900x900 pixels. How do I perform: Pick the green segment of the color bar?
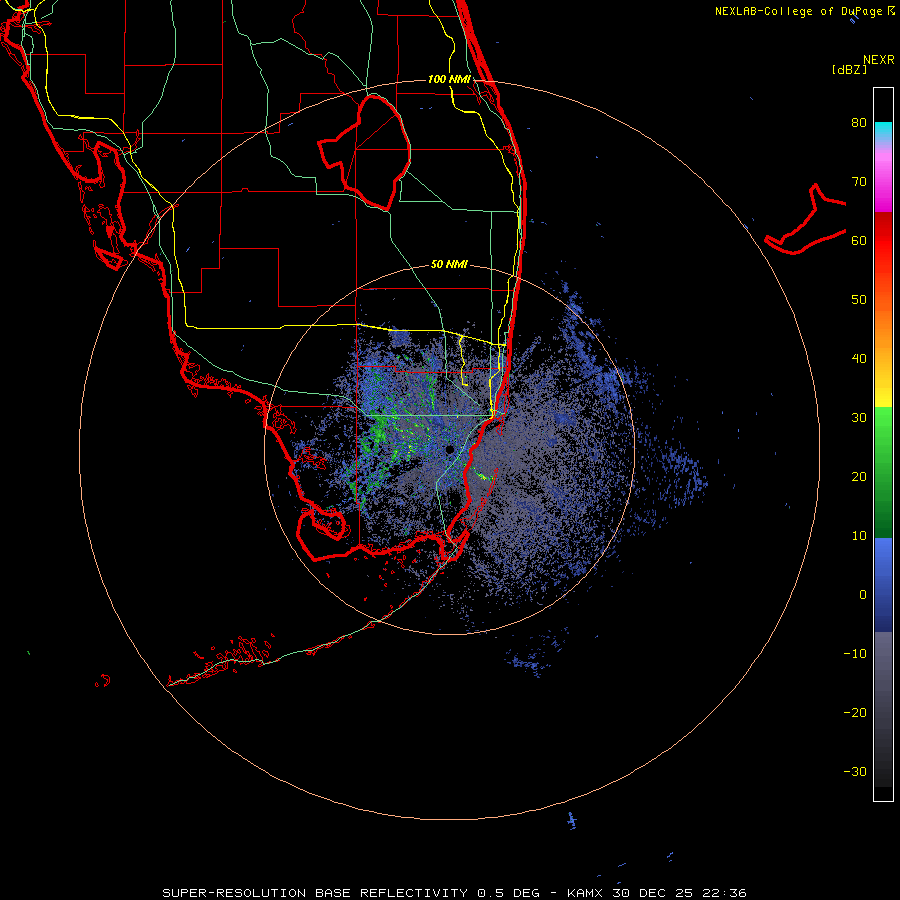[883, 472]
